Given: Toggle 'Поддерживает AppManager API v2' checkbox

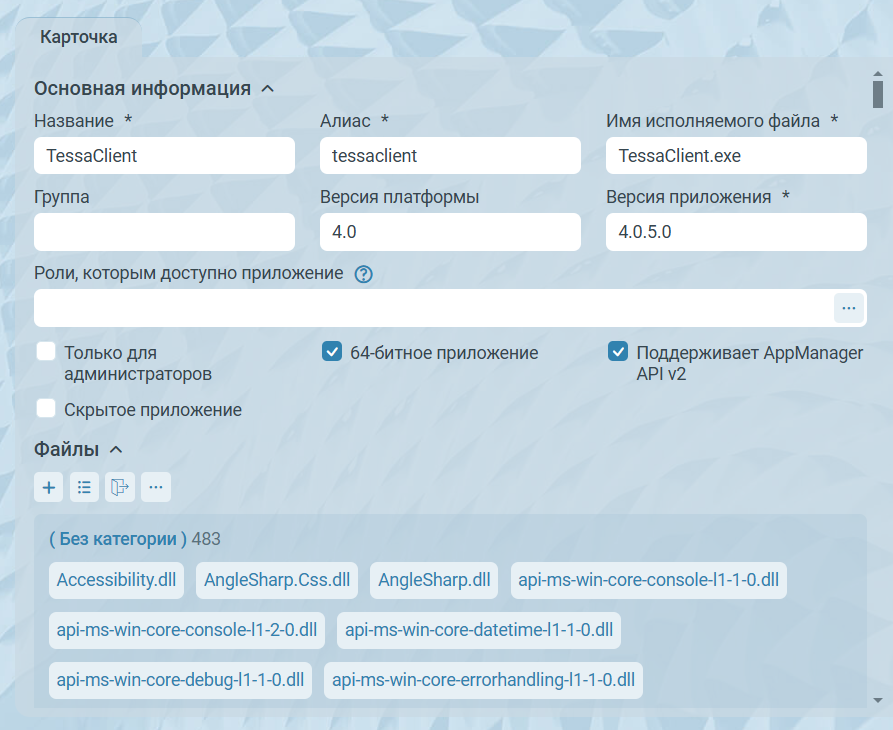Looking at the screenshot, I should click(617, 352).
